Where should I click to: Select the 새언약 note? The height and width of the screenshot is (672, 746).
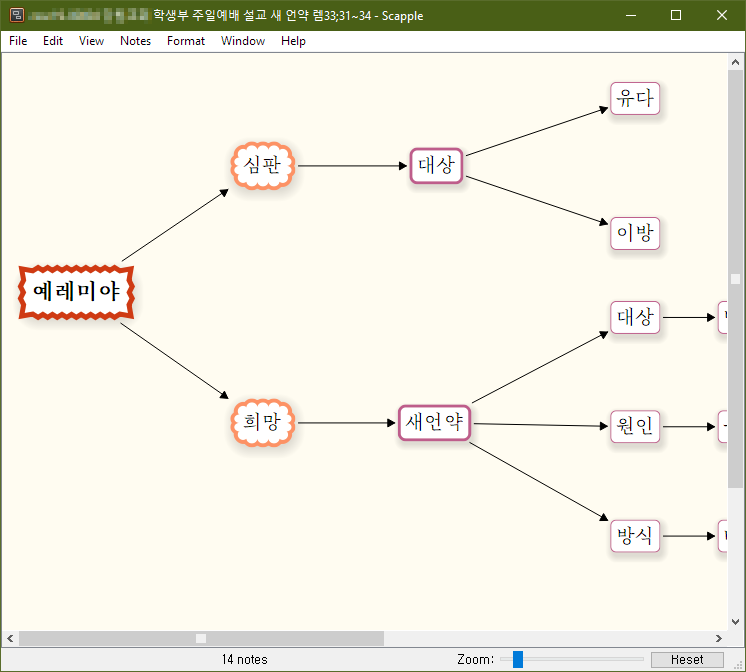point(434,423)
